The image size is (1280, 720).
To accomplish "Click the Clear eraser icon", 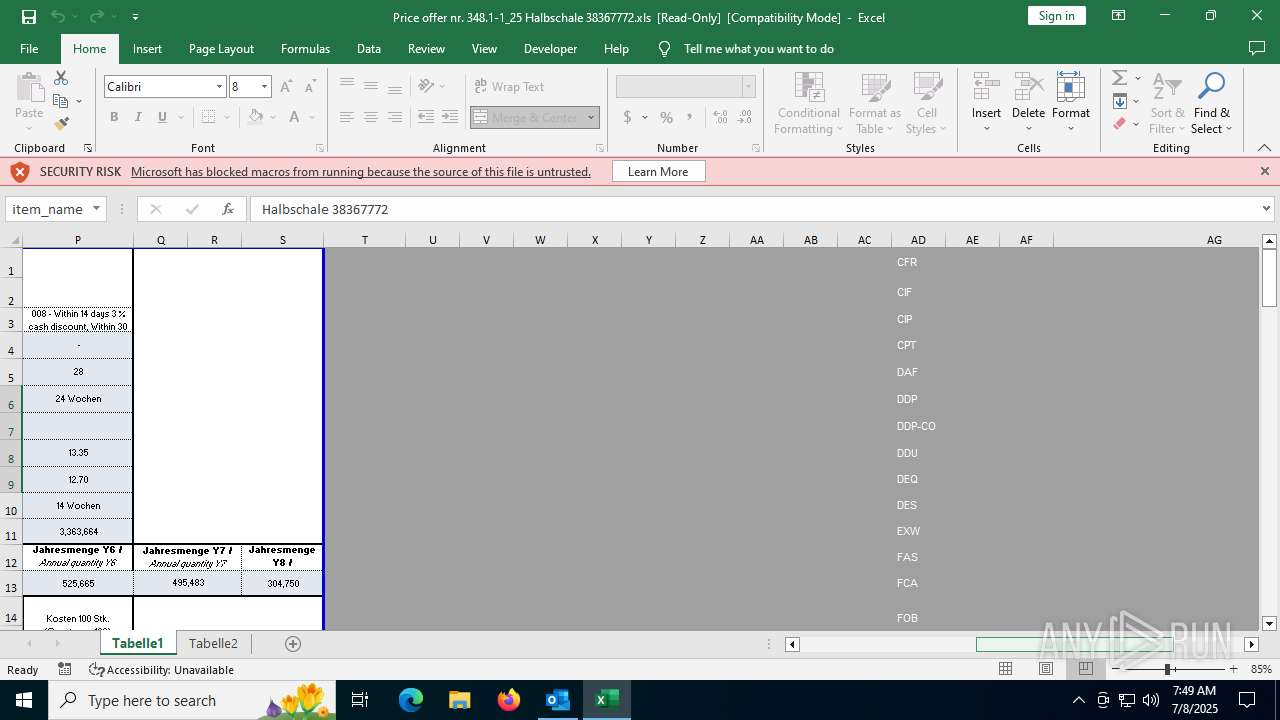I will pyautogui.click(x=1120, y=124).
